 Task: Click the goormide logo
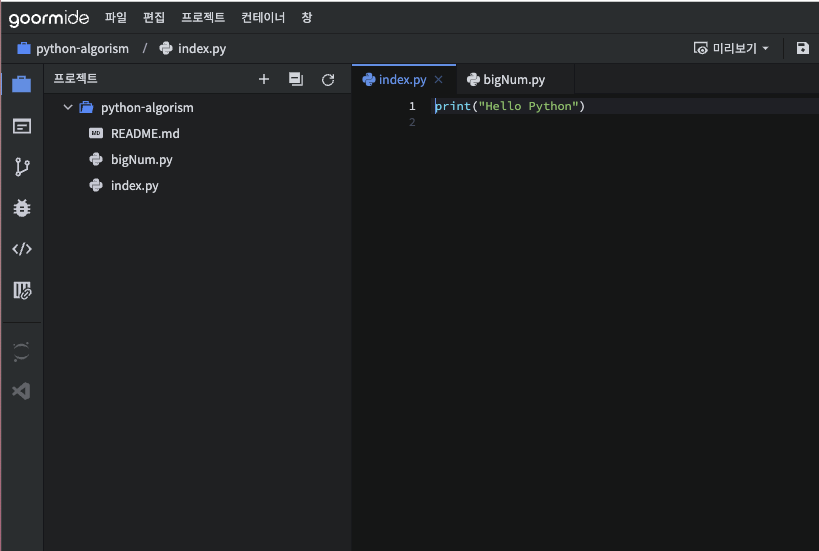click(49, 18)
